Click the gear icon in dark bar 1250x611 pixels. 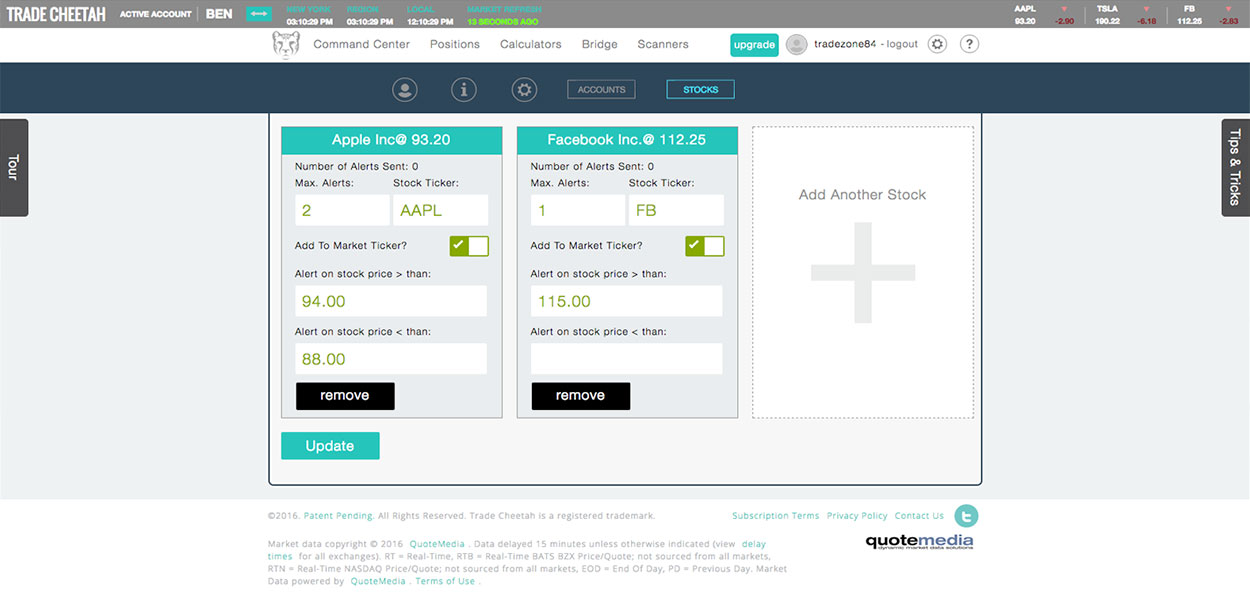(x=524, y=90)
